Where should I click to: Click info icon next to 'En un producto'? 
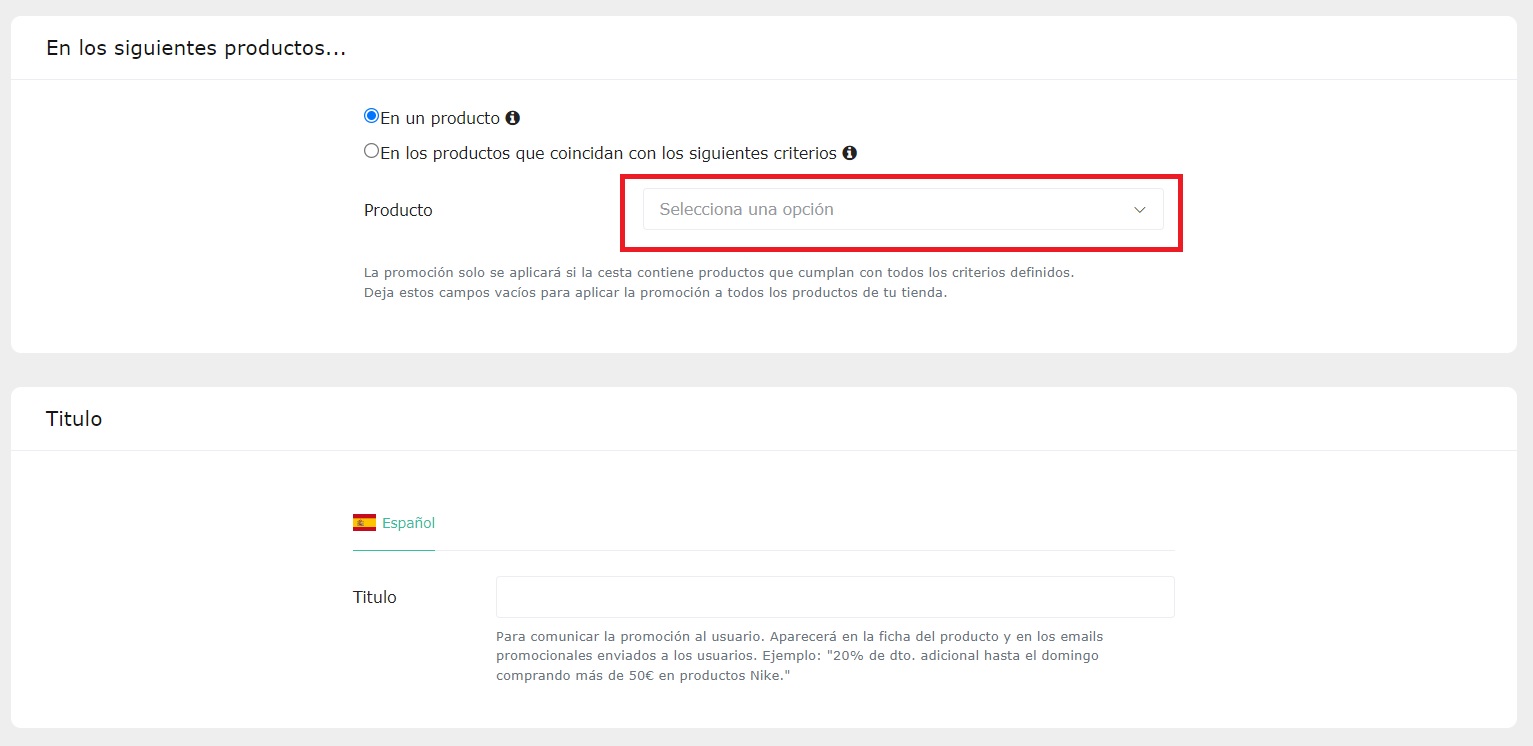point(513,118)
